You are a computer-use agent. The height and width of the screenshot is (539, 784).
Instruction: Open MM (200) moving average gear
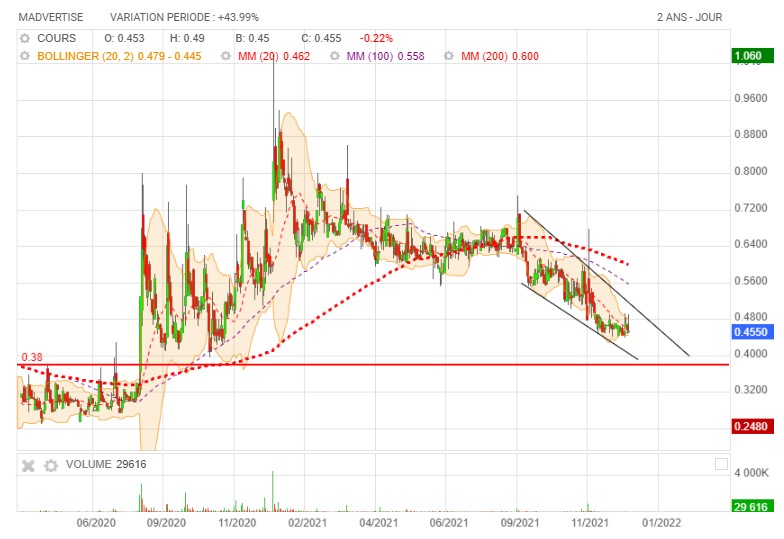[449, 56]
